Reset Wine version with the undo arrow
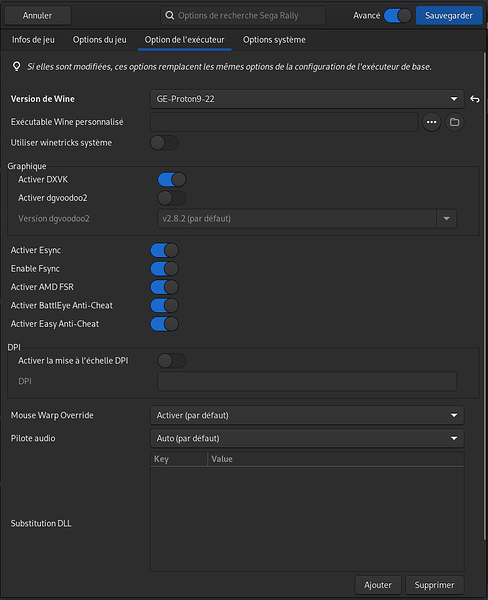 coord(475,99)
